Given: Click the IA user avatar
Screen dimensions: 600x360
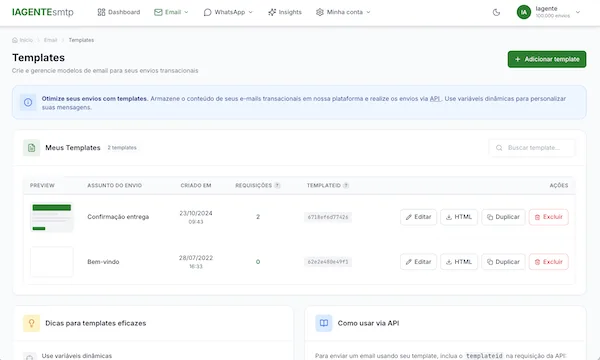Looking at the screenshot, I should [x=524, y=12].
